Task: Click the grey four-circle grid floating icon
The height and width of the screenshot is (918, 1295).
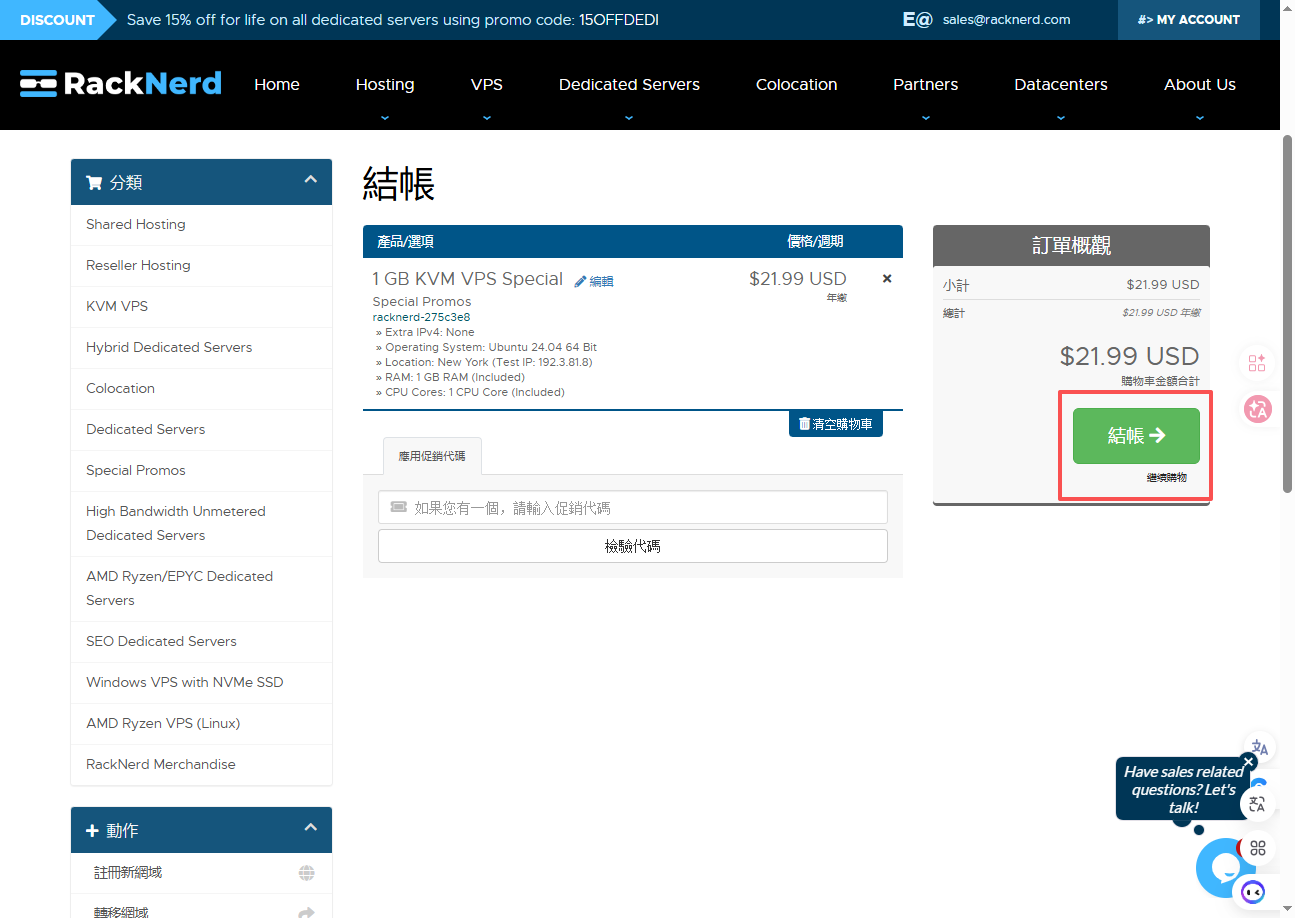Action: pos(1258,848)
